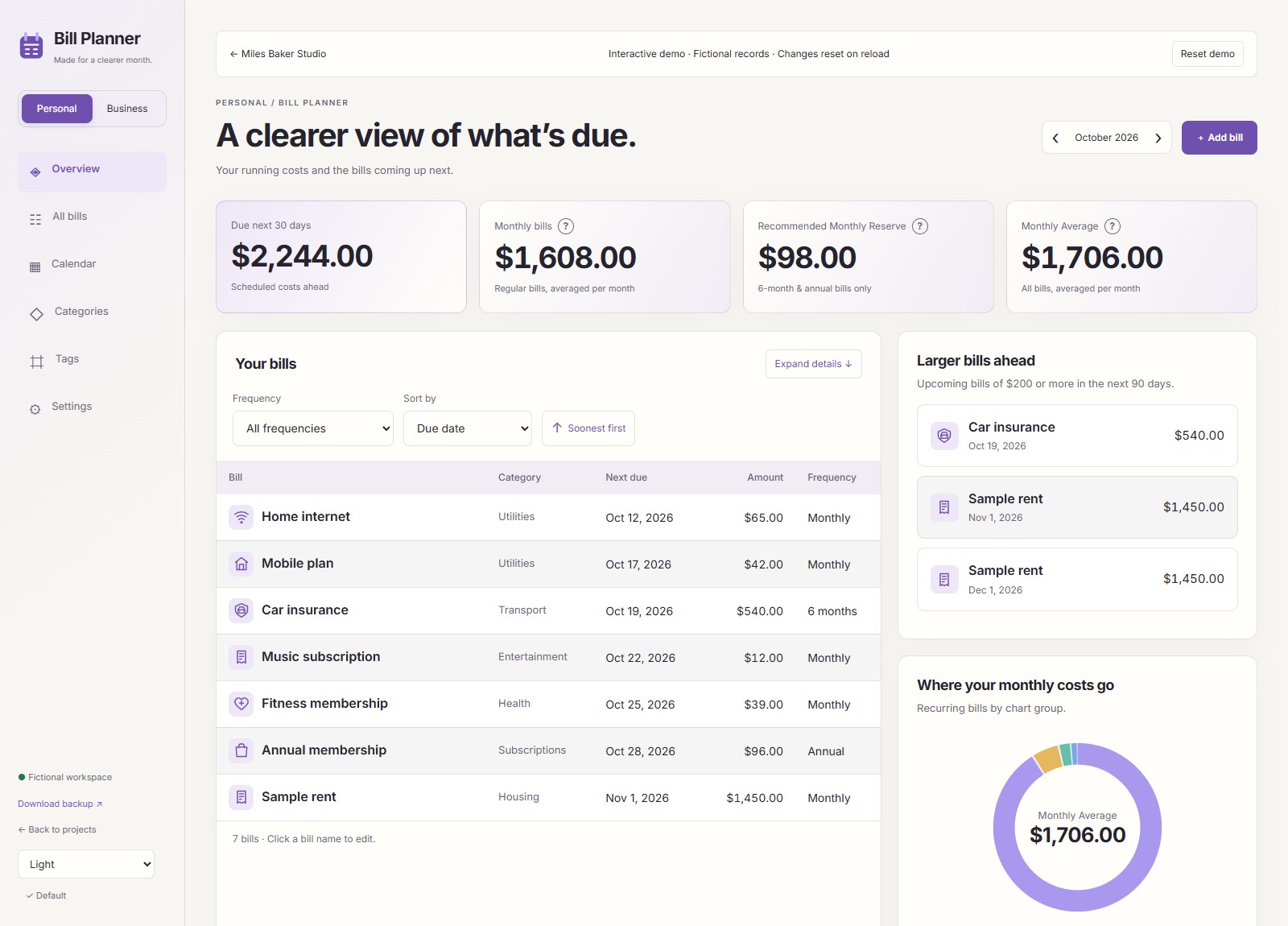The image size is (1288, 926).
Task: Click the Bill Planner calendar logo icon
Action: [31, 46]
